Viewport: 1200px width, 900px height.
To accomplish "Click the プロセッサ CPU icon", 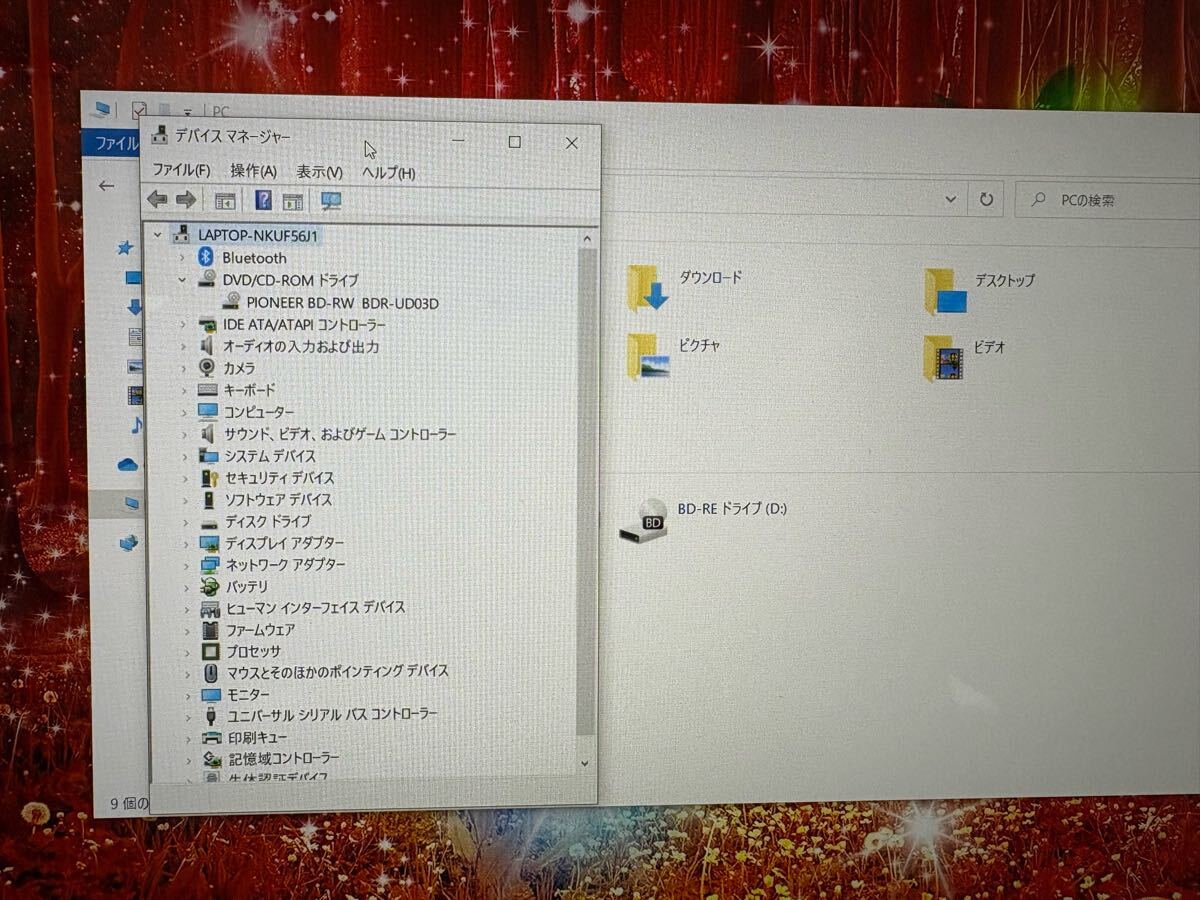I will (211, 651).
